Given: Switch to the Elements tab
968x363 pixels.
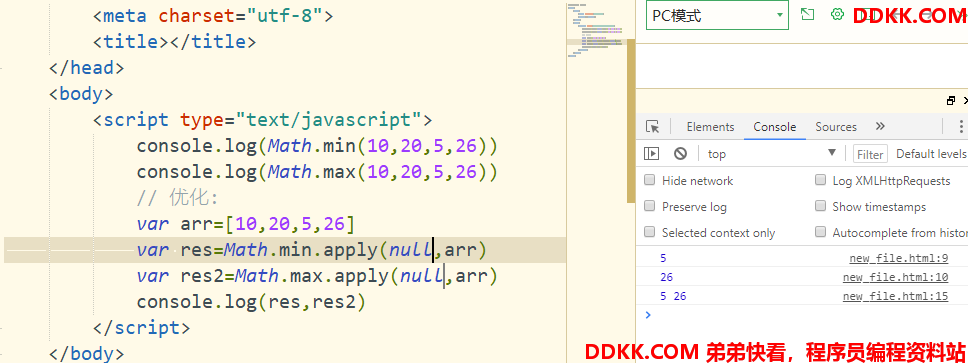Looking at the screenshot, I should click(x=710, y=127).
